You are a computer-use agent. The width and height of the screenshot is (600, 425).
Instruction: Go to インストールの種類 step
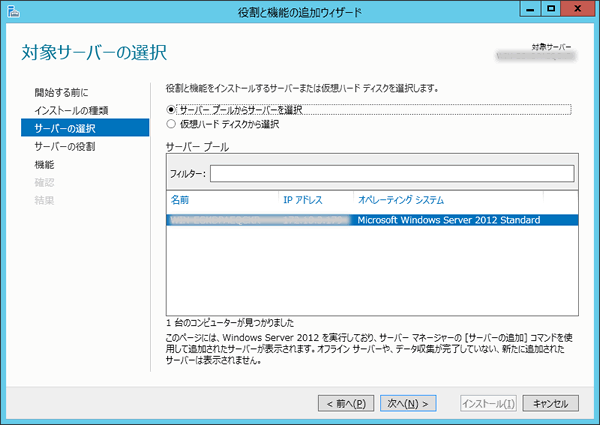[71, 111]
